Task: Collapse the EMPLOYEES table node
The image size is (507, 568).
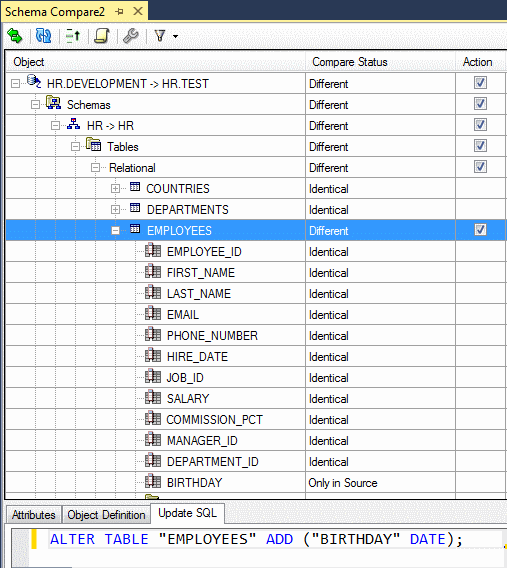Action: click(x=115, y=231)
